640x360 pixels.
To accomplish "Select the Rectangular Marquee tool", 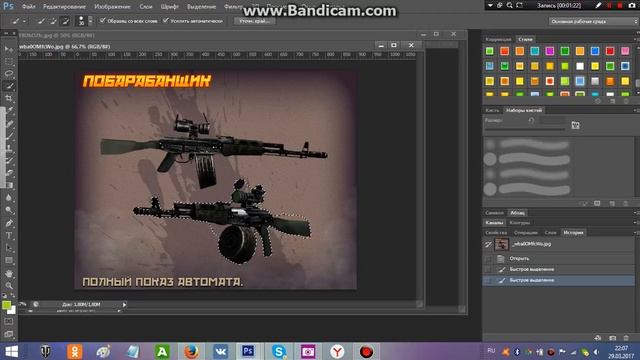I will point(9,62).
